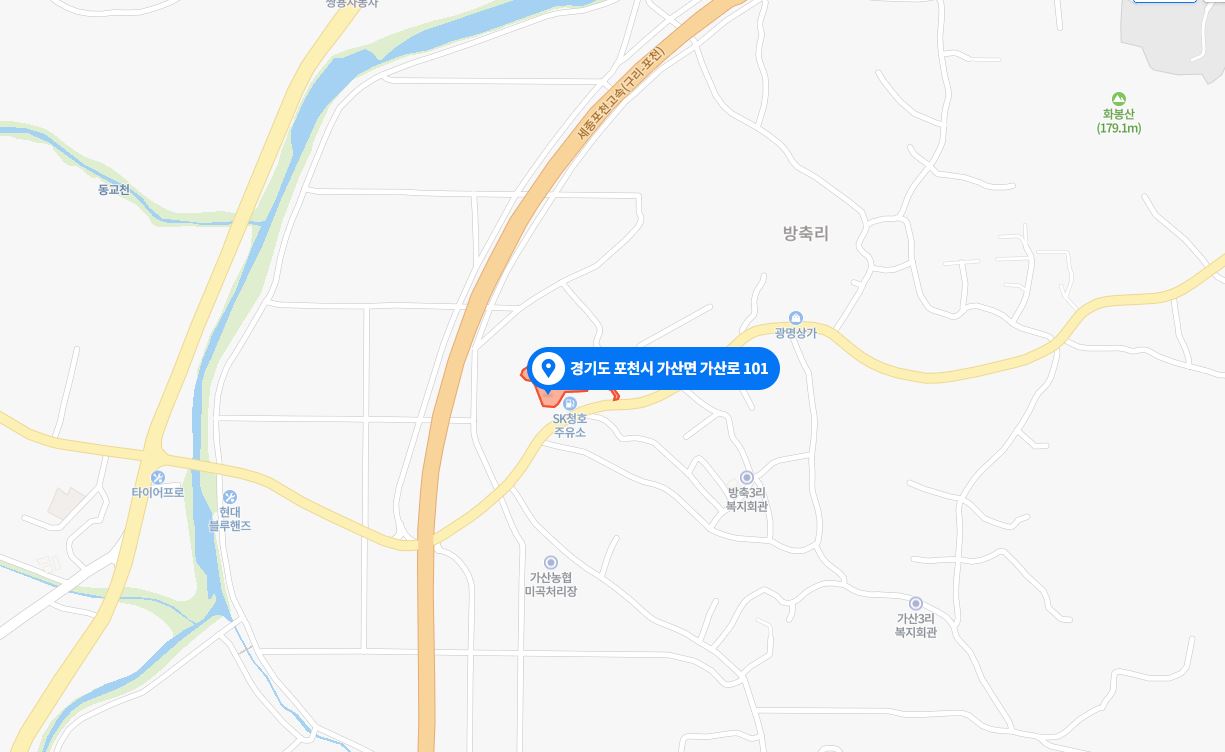Select the 가산3리 복지회관 marker icon
The height and width of the screenshot is (752, 1225).
coord(915,603)
